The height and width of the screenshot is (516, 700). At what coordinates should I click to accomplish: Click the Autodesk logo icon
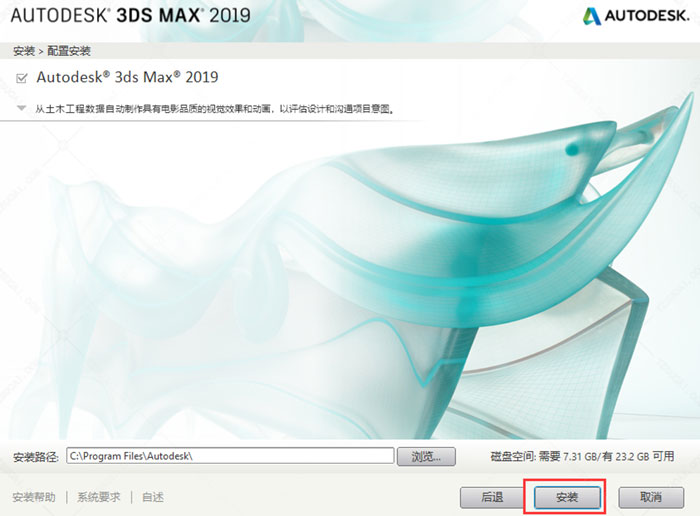click(592, 16)
